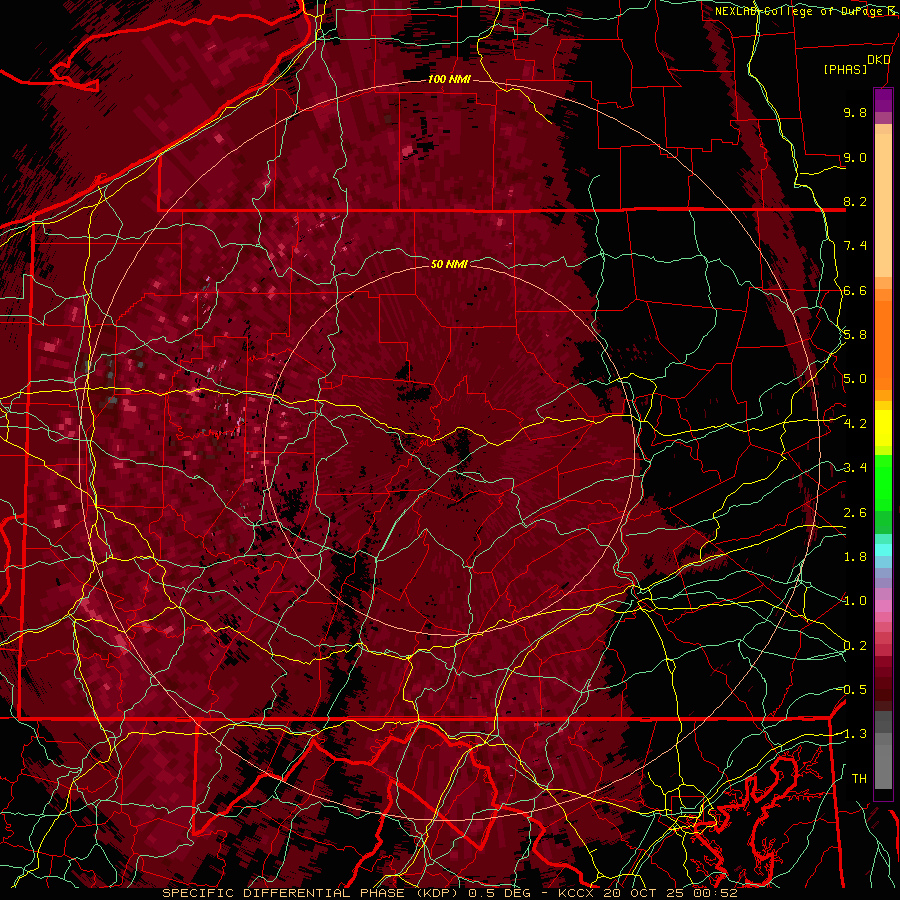Pick the bright green band of the scale
This screenshot has height=900, width=900.
[x=883, y=483]
